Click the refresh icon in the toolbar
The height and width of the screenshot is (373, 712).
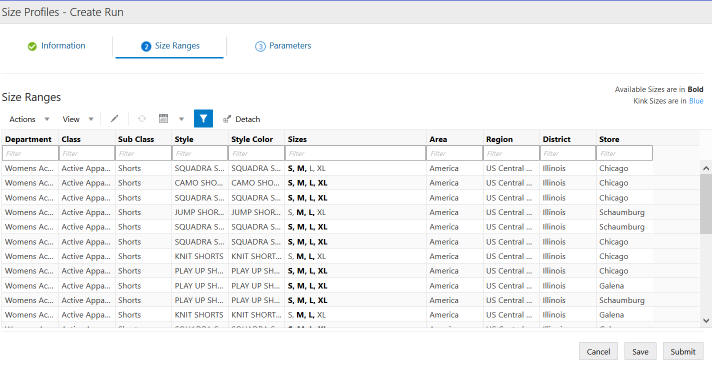coord(142,119)
